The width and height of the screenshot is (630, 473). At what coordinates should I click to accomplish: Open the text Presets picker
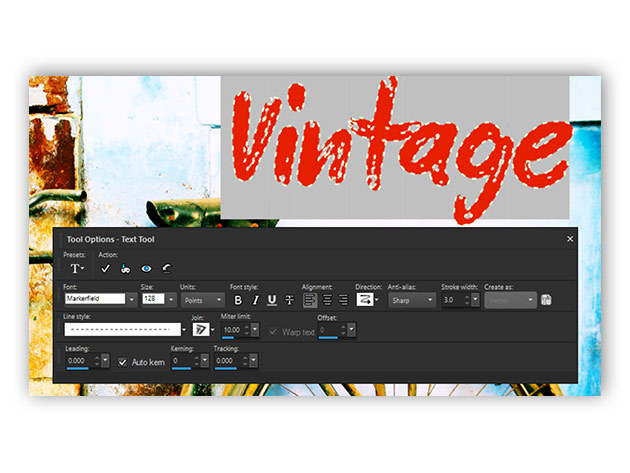(77, 268)
